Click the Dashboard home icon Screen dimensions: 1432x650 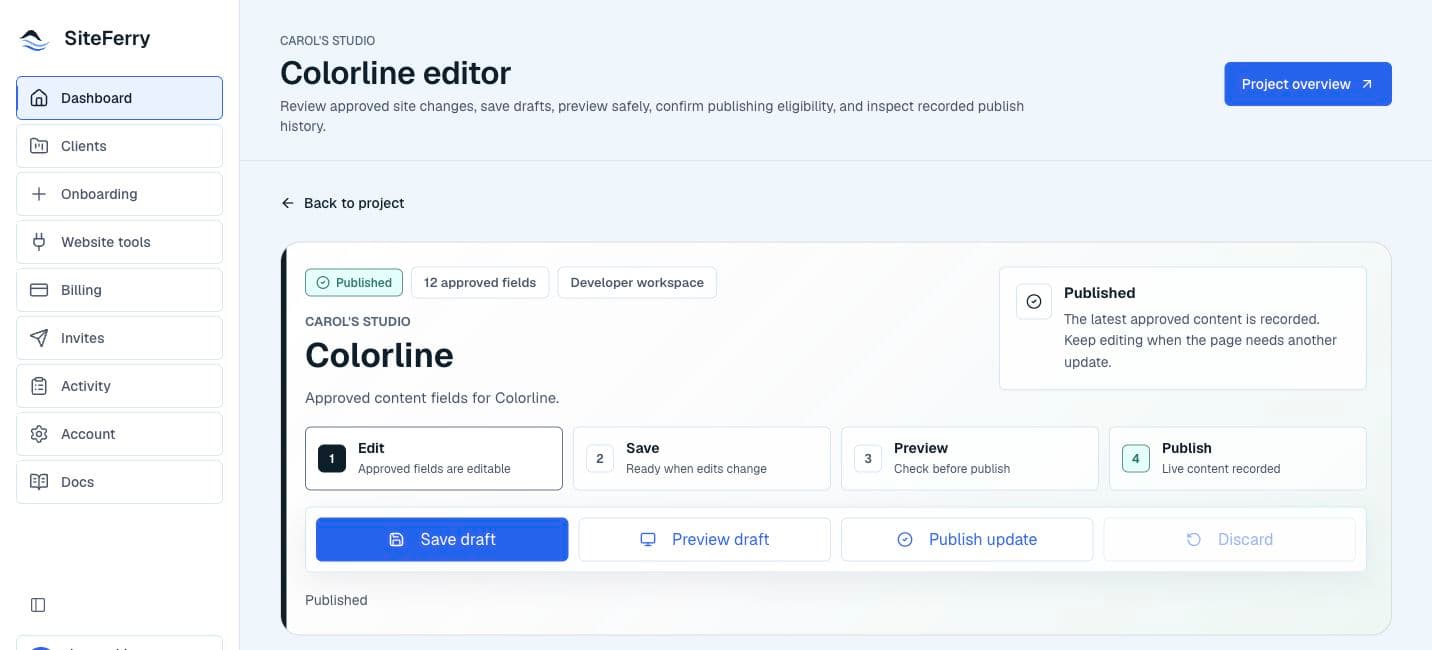click(39, 98)
